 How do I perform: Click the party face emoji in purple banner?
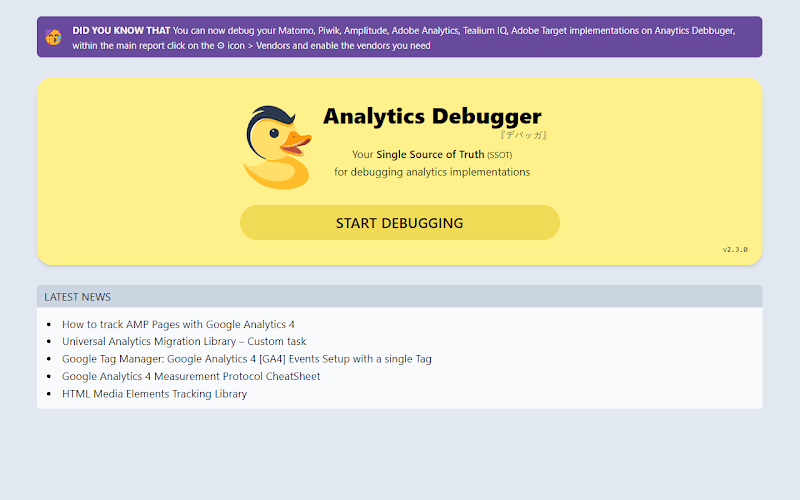pos(53,37)
